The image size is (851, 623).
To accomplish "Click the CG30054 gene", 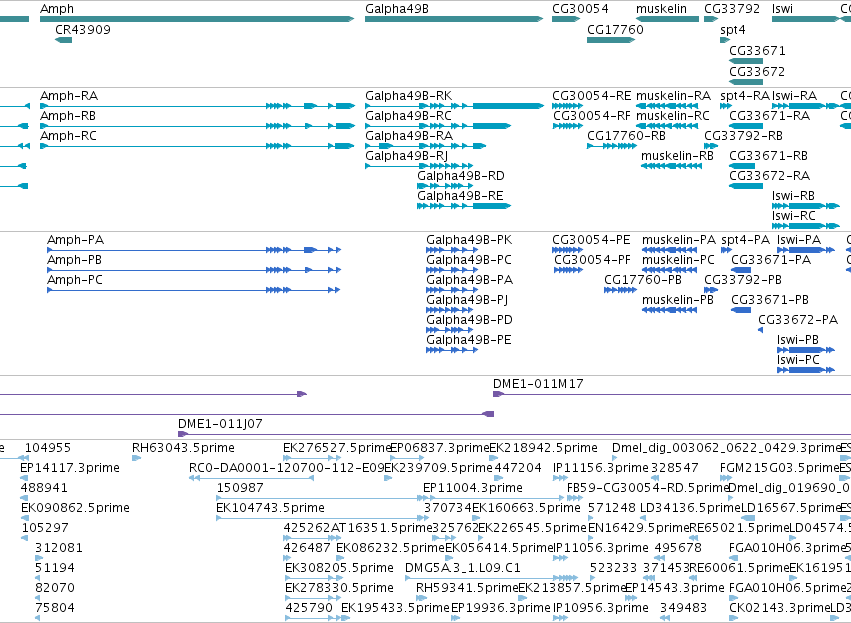I will coord(566,19).
